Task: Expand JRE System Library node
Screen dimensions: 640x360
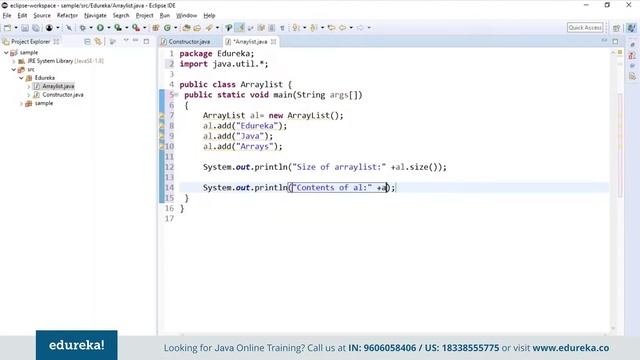Action: tap(14, 61)
